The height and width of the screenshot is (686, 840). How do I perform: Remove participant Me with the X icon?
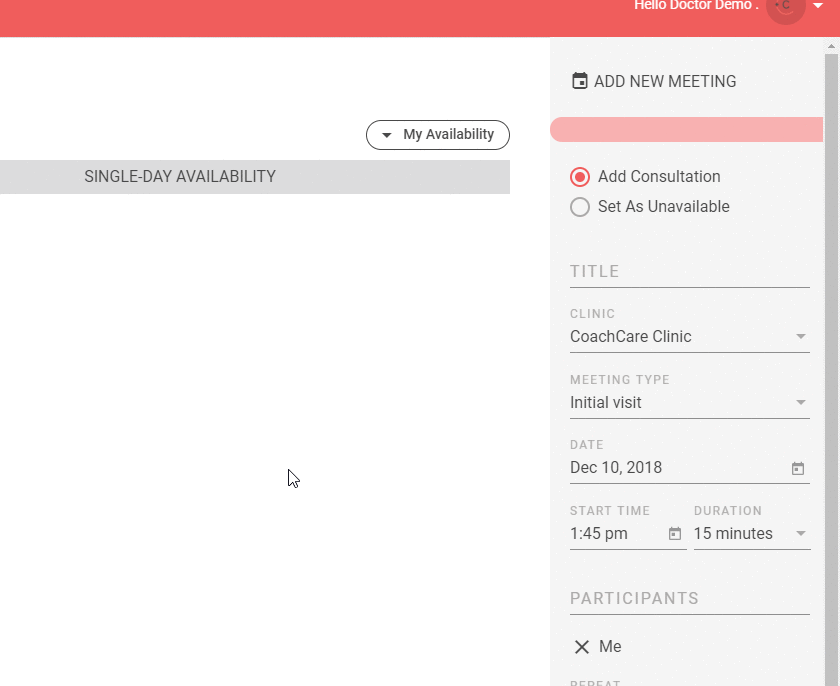582,647
